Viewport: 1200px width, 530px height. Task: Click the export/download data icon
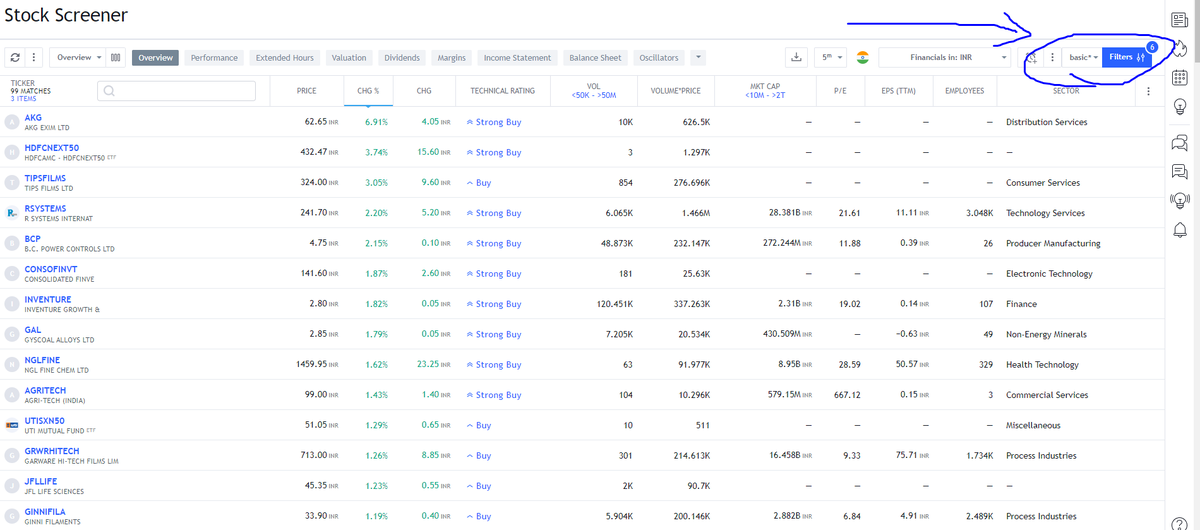coord(796,58)
